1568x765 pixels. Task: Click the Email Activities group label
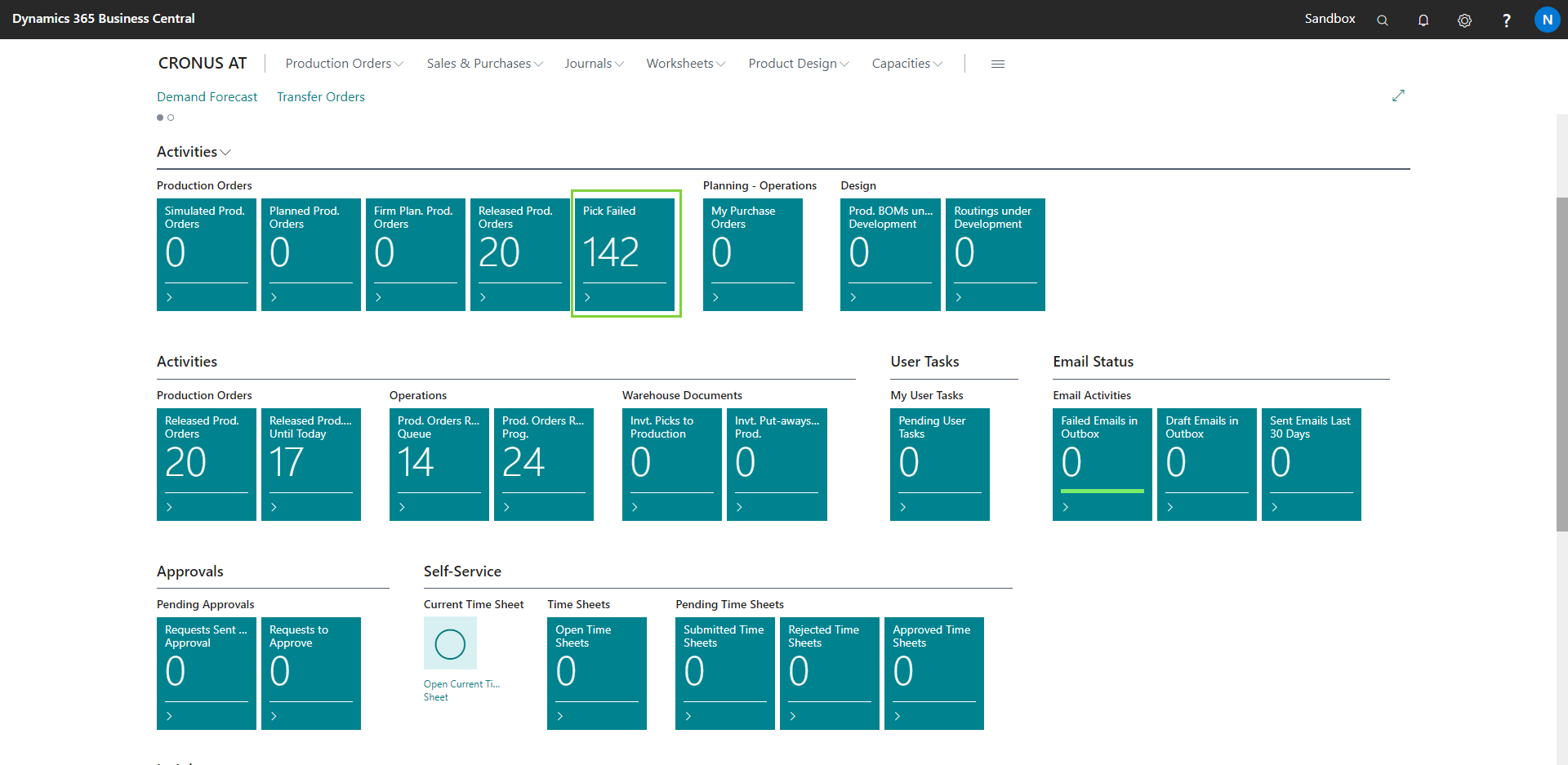point(1092,395)
